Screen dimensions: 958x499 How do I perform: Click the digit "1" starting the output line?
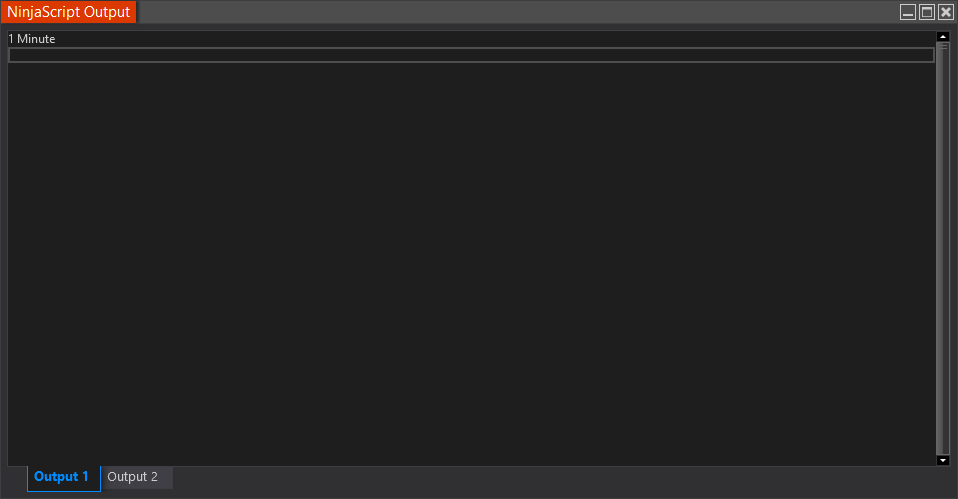[11, 38]
